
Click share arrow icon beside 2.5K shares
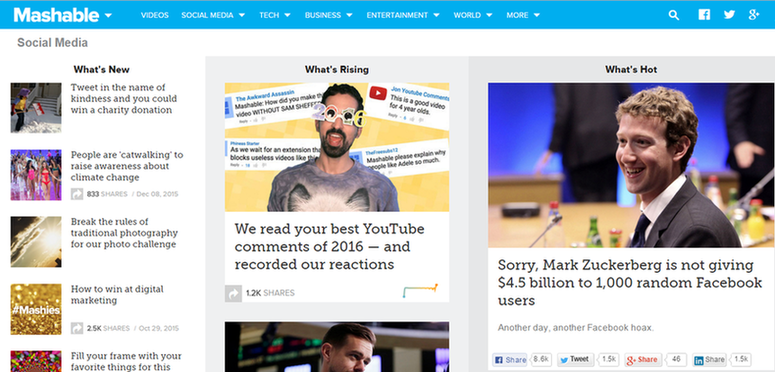[77, 328]
